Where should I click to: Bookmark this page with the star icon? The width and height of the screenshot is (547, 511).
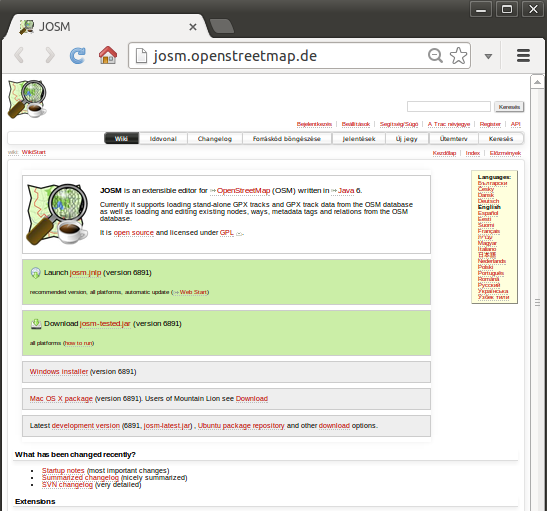pyautogui.click(x=458, y=55)
